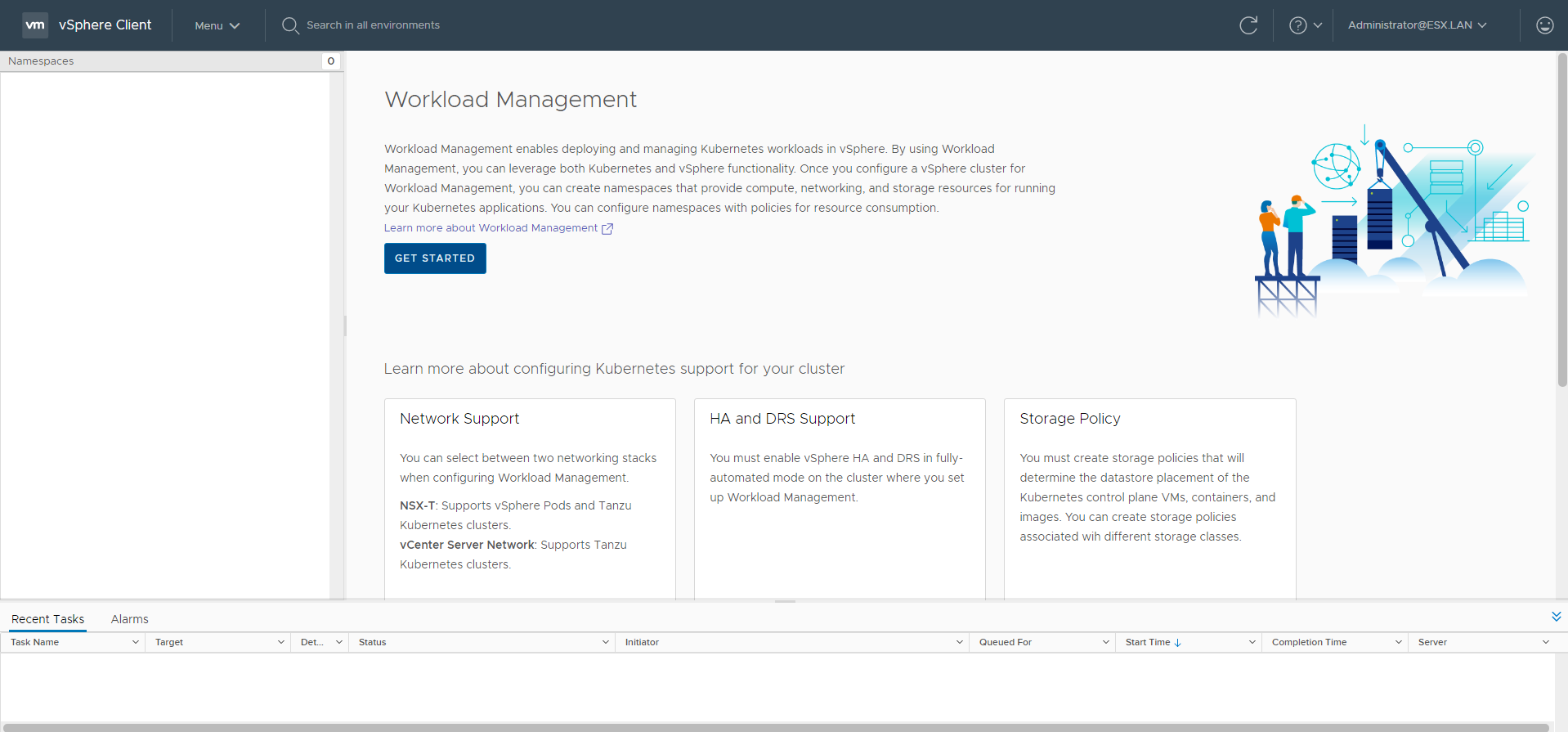Collapse the Recent Tasks panel with double chevron
The width and height of the screenshot is (1568, 732).
(x=1556, y=617)
